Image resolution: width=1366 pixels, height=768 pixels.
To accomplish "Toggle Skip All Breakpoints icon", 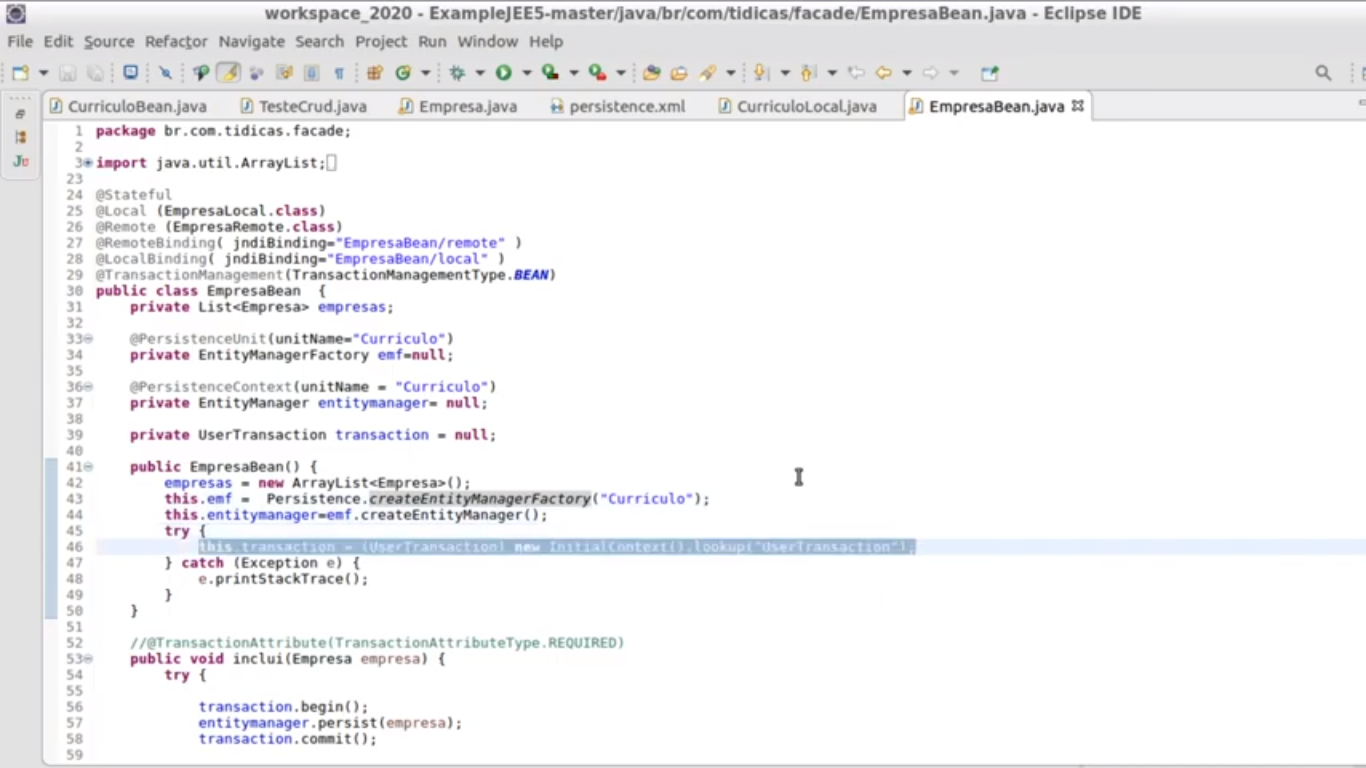I will point(166,73).
